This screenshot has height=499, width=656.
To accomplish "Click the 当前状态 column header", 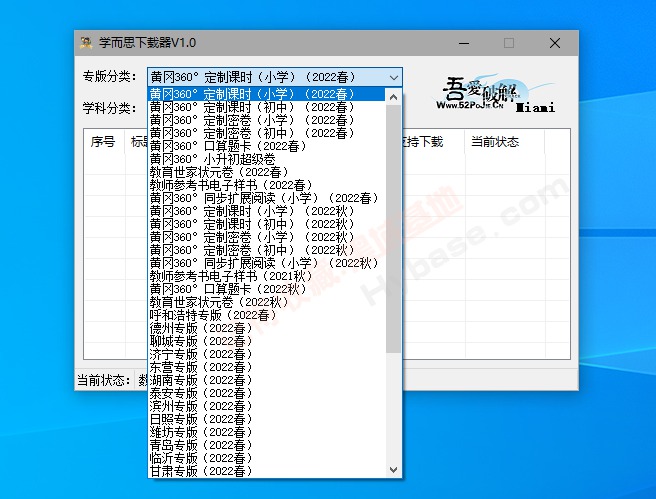I will (504, 142).
